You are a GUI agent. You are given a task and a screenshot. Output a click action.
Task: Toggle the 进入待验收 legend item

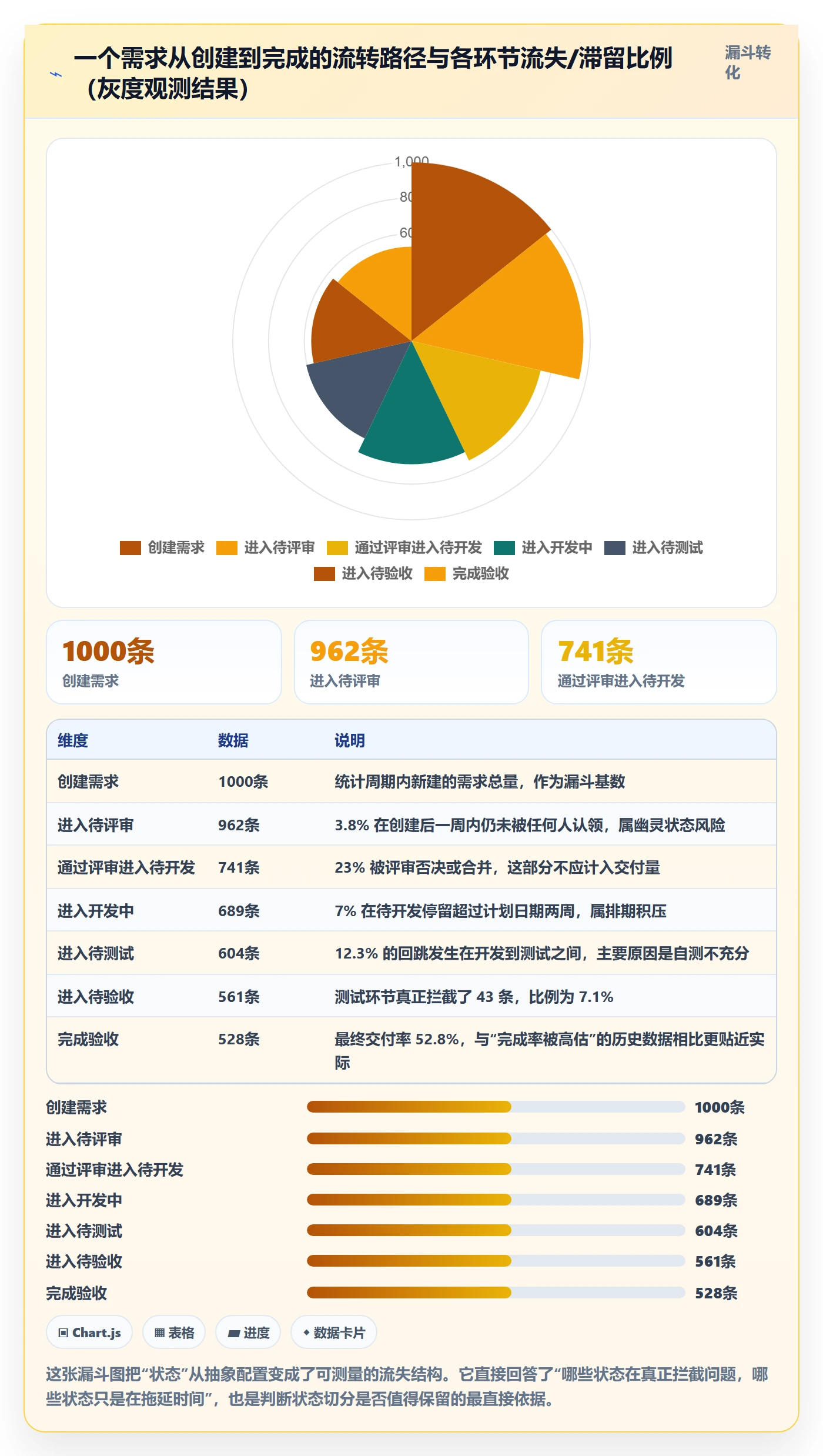pos(363,573)
